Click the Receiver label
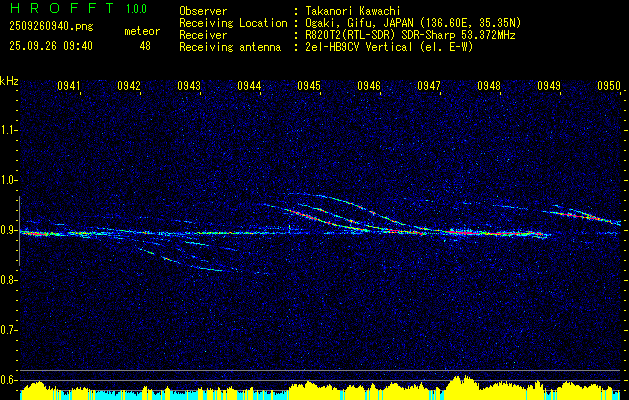 (203, 35)
